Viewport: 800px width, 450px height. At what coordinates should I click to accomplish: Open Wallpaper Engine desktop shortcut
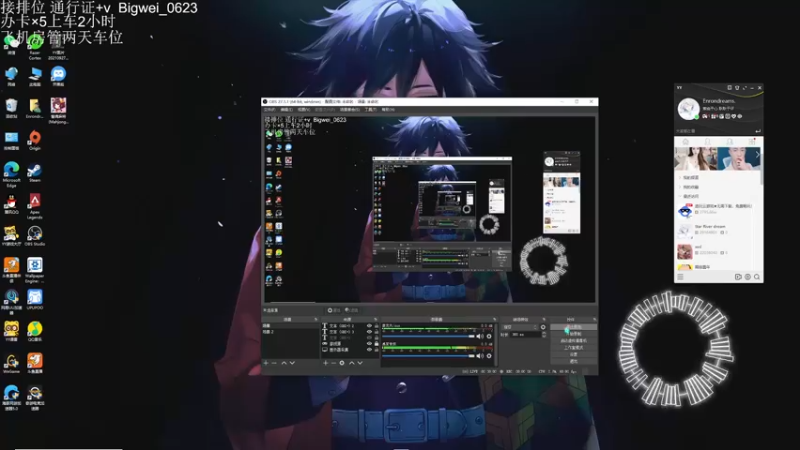click(35, 270)
